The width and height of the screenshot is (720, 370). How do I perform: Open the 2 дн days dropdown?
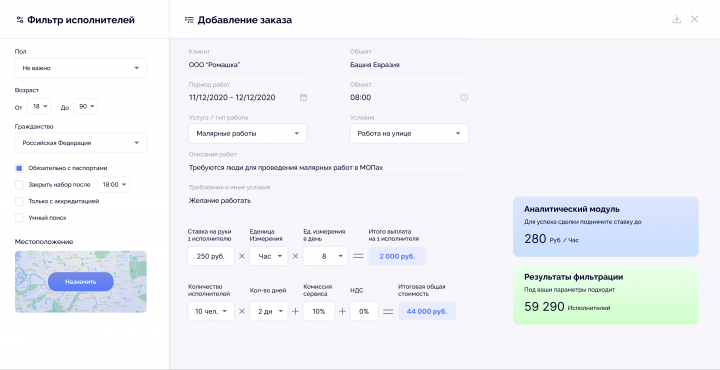click(x=269, y=311)
